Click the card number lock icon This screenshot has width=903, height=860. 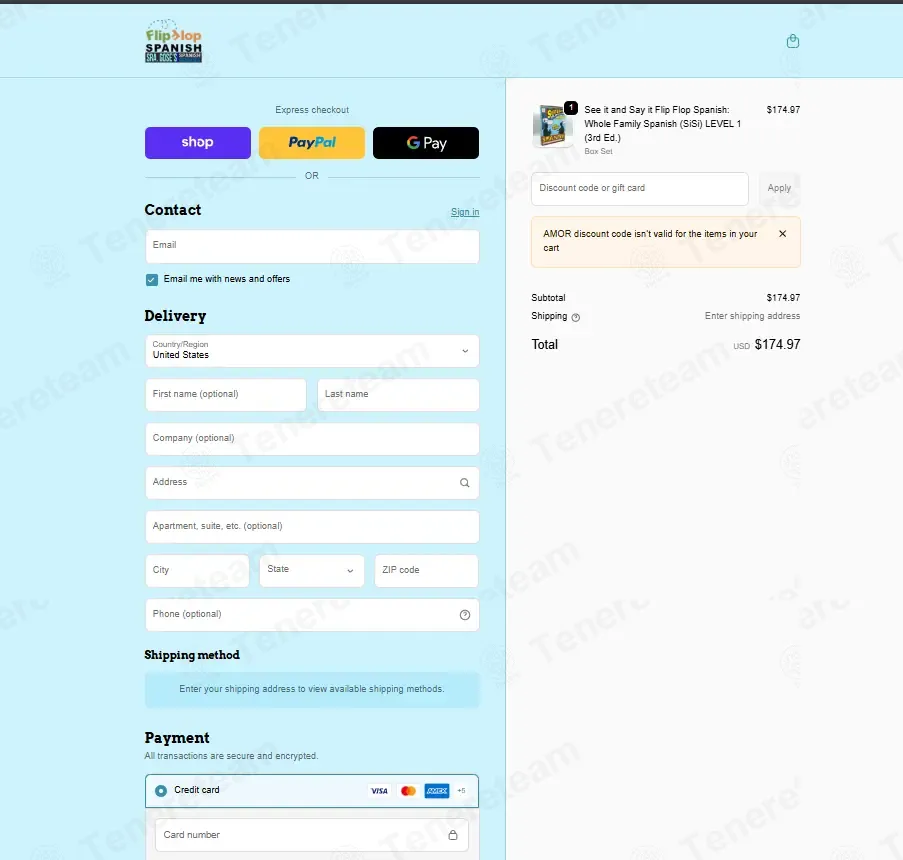click(x=453, y=835)
